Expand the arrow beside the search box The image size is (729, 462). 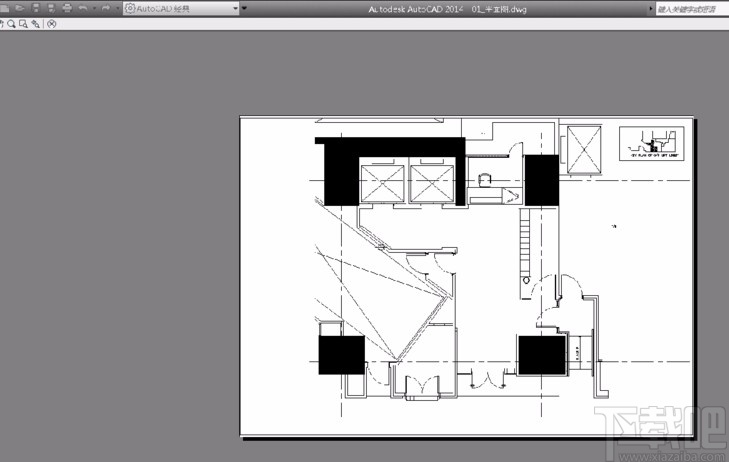[x=651, y=8]
